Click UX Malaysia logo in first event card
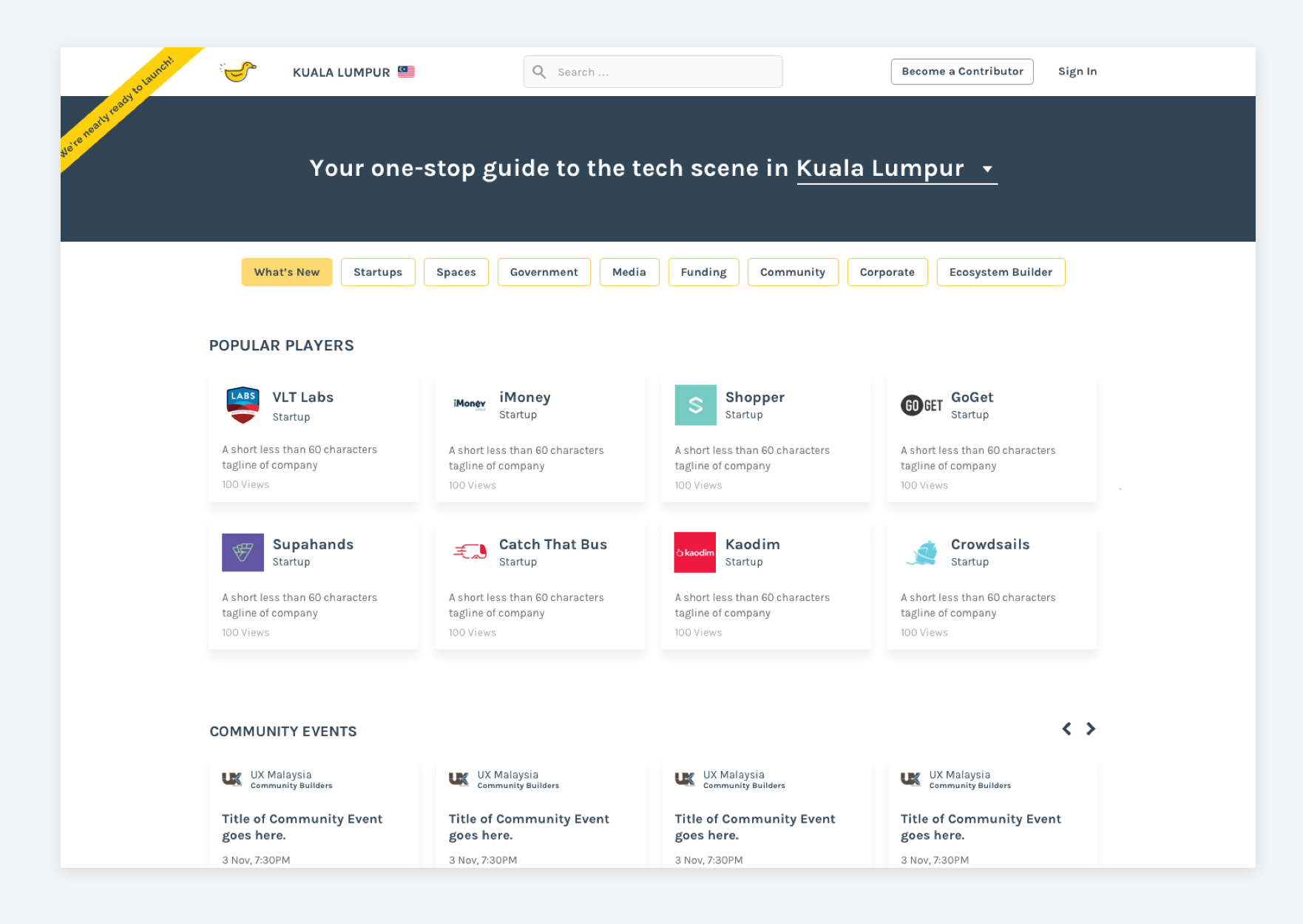The image size is (1303, 924). 232,779
